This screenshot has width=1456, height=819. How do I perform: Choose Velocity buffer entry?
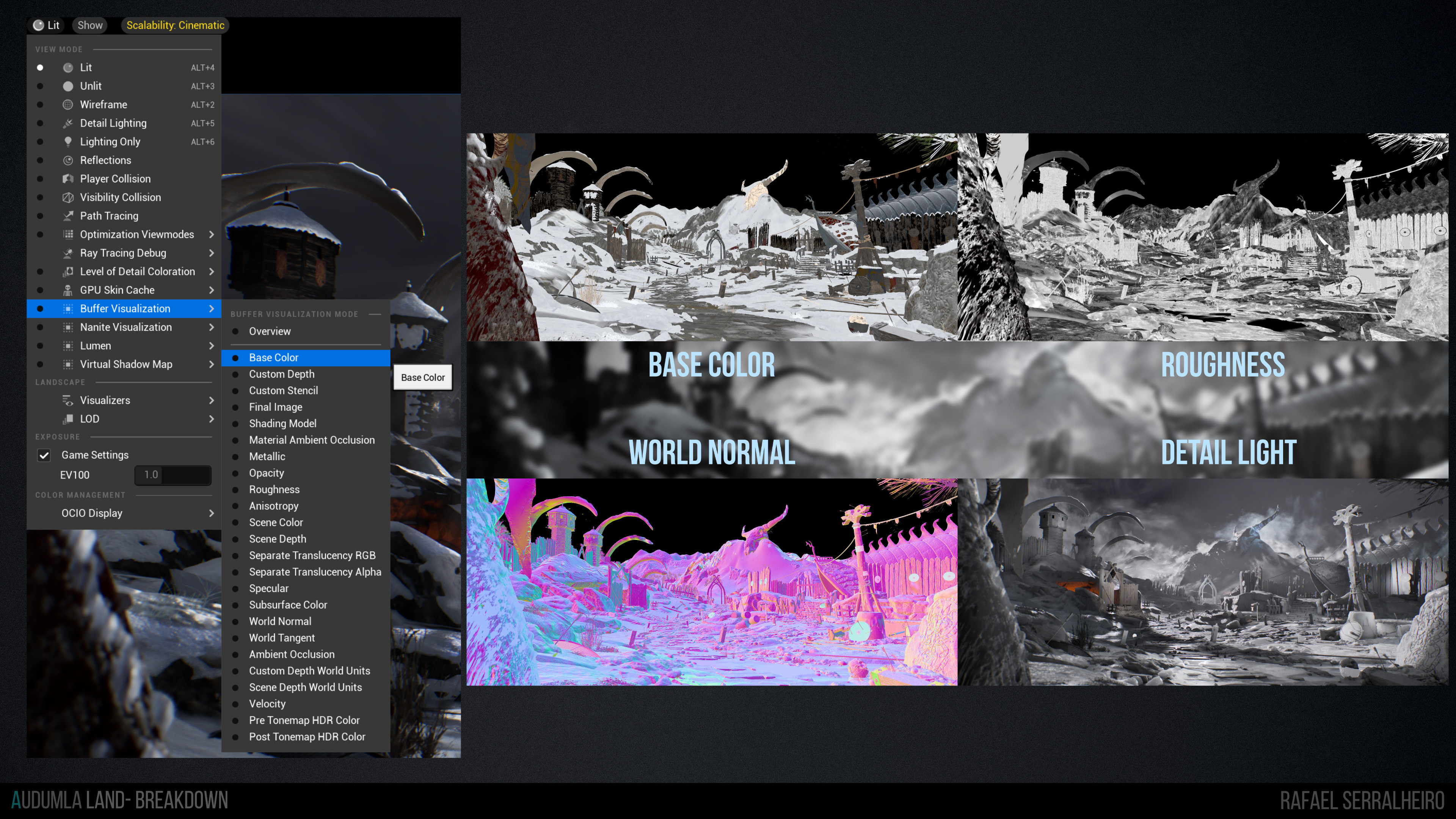[306, 704]
